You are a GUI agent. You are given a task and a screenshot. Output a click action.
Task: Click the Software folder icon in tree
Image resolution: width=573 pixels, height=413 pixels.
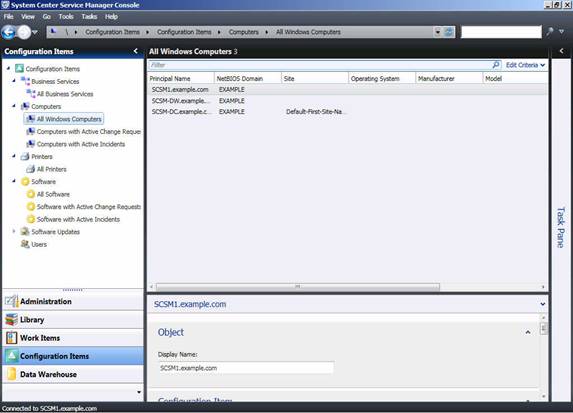click(x=25, y=182)
